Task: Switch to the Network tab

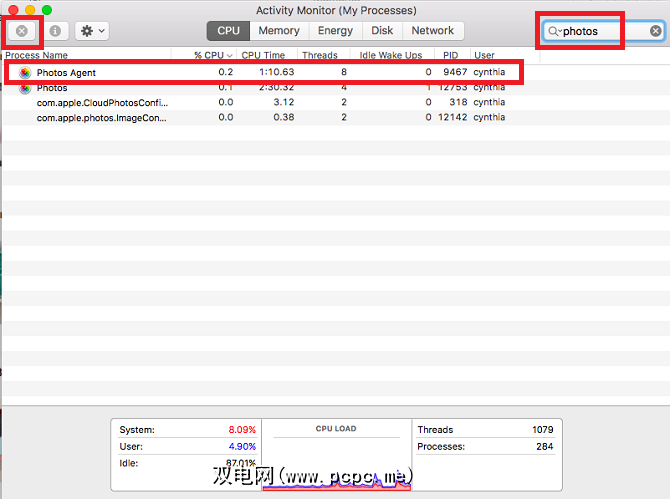Action: [x=433, y=31]
